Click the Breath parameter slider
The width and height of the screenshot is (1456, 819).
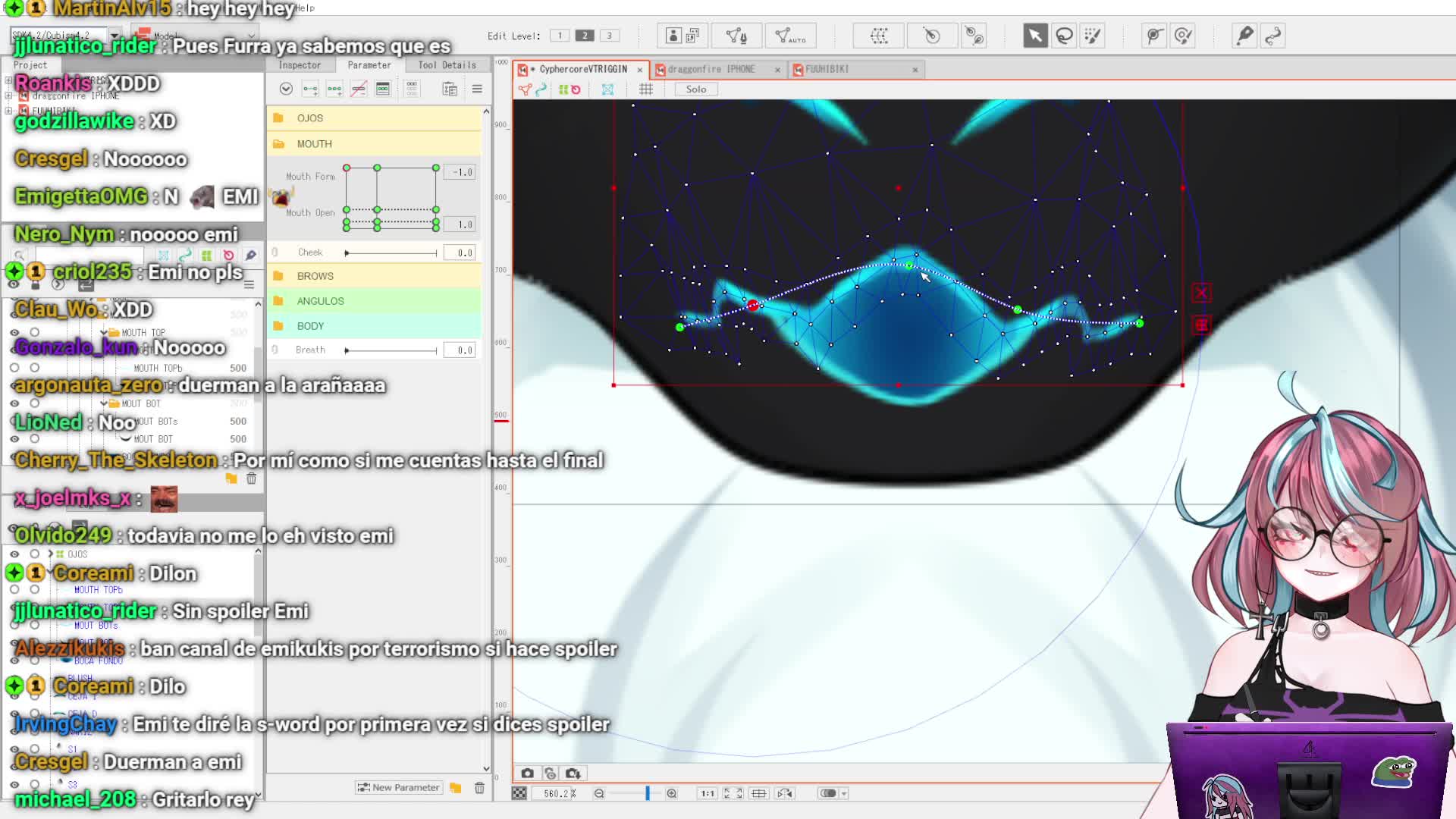tap(391, 350)
